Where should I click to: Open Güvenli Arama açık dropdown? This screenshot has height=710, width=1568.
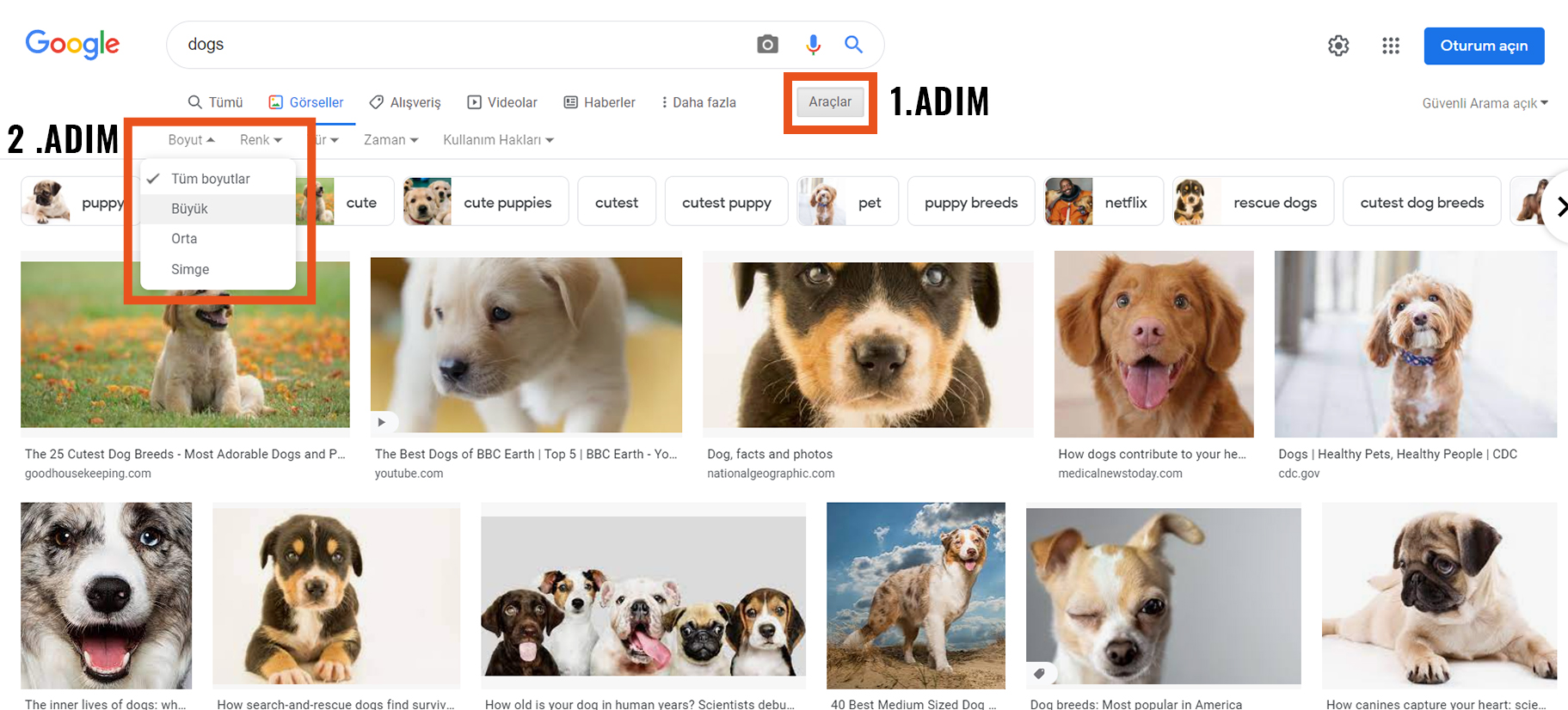tap(1484, 103)
